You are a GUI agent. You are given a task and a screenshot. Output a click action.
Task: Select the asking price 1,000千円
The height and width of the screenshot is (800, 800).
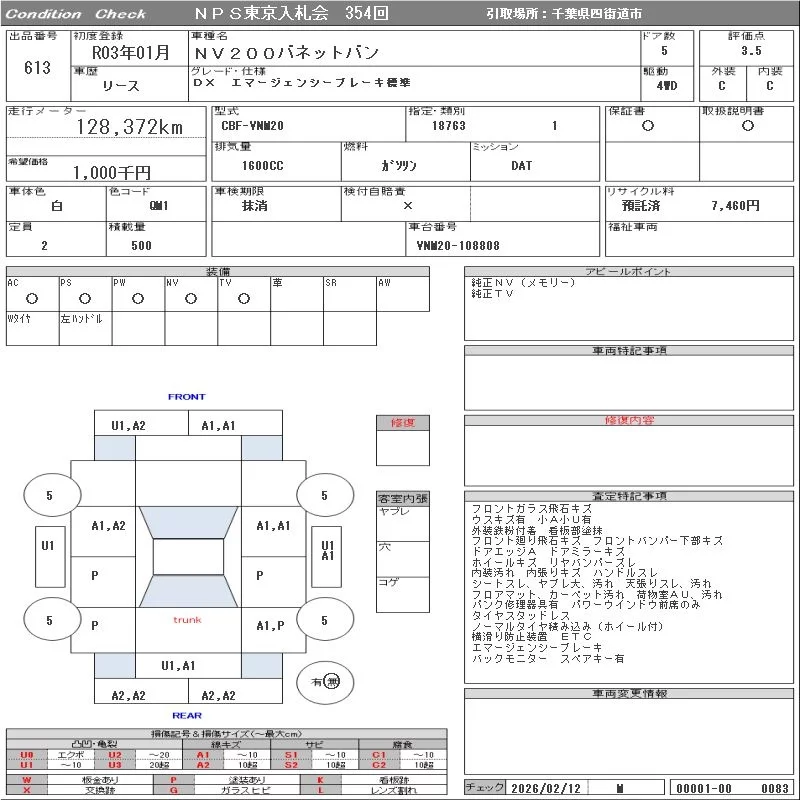[112, 172]
